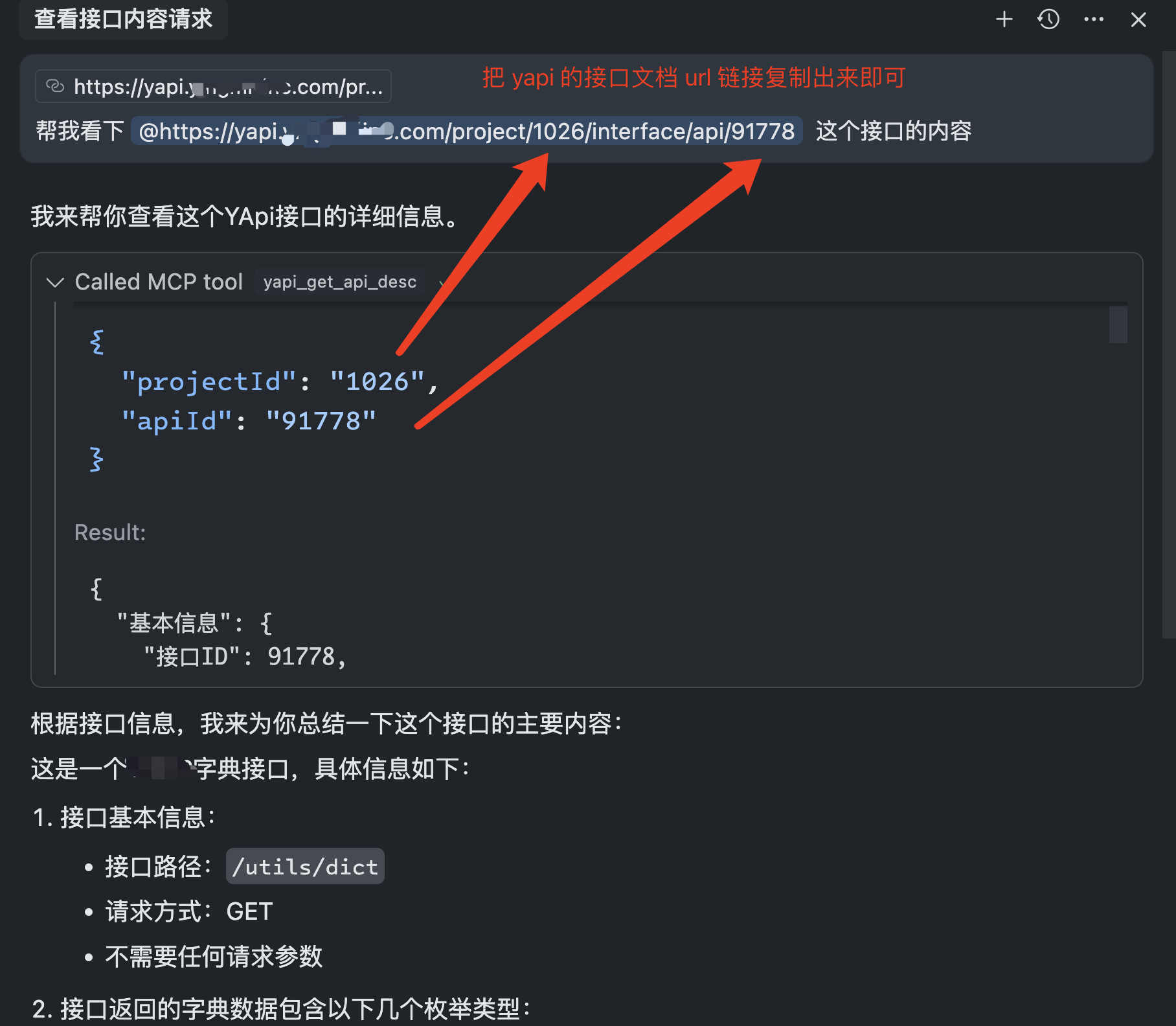Click the close X icon
The height and width of the screenshot is (1026, 1176).
(x=1138, y=19)
